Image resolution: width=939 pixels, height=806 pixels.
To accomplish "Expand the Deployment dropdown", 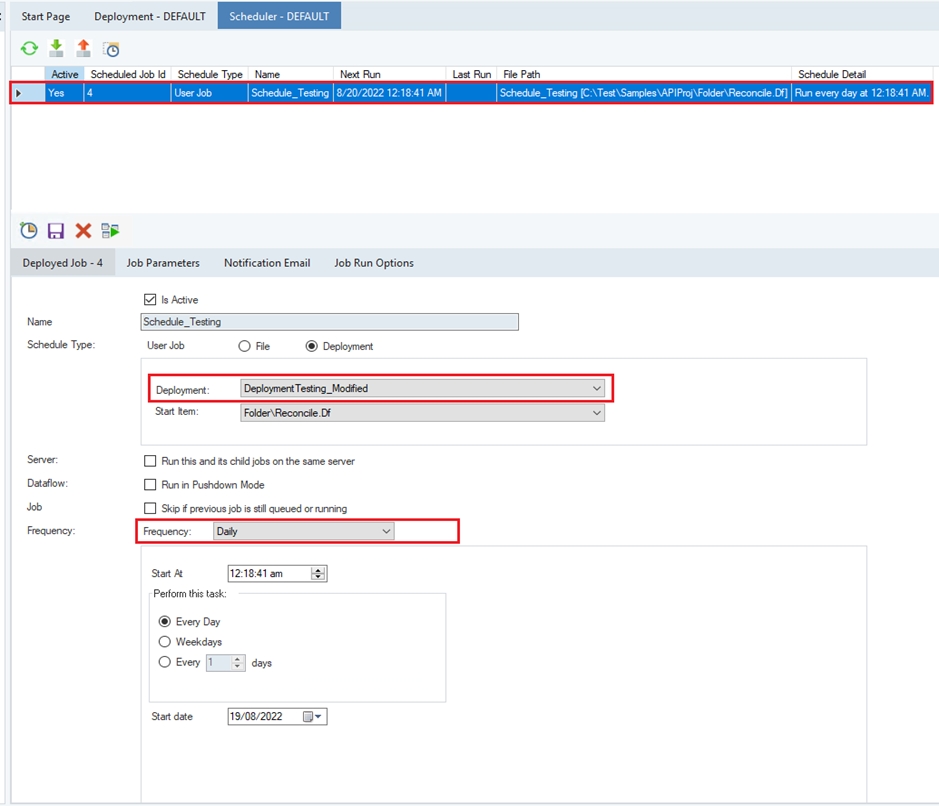I will pyautogui.click(x=596, y=388).
